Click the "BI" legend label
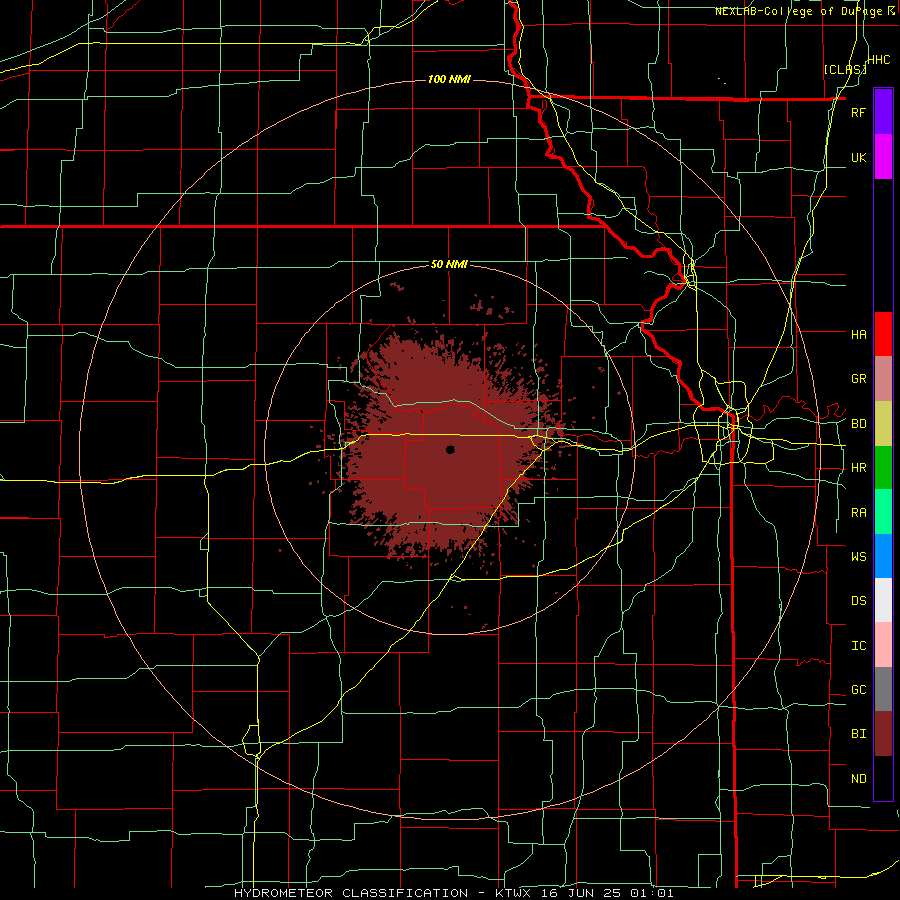Viewport: 900px width, 900px height. (858, 734)
